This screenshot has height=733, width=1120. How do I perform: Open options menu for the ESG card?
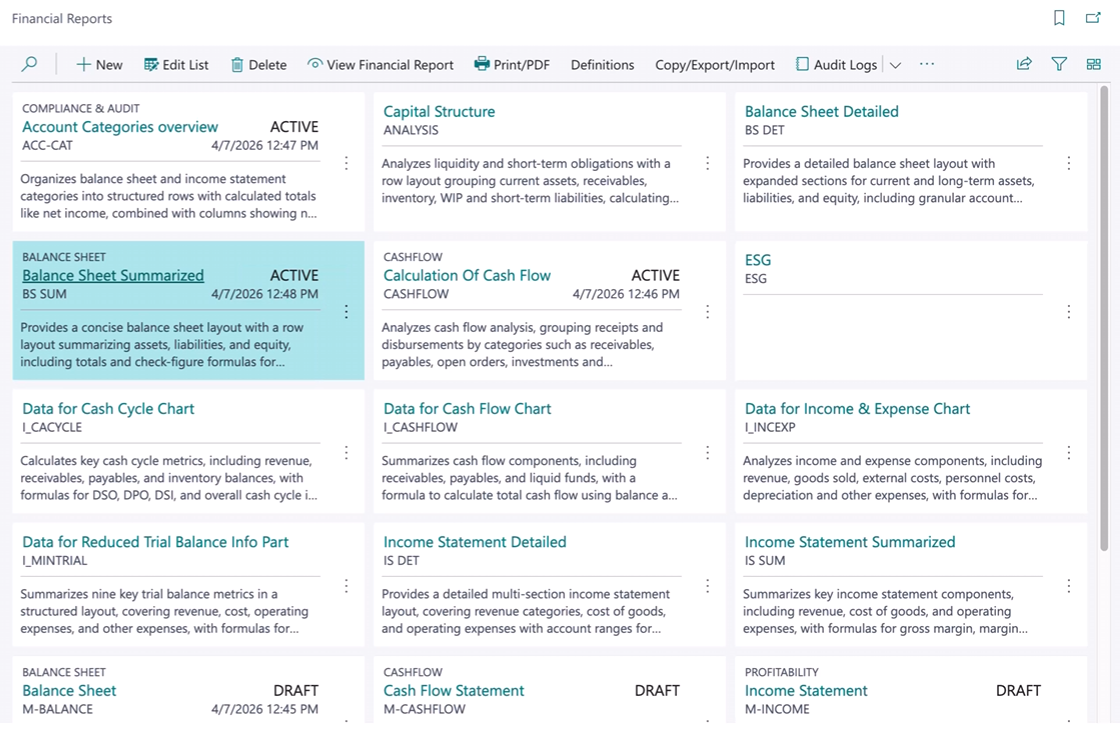pyautogui.click(x=1069, y=310)
